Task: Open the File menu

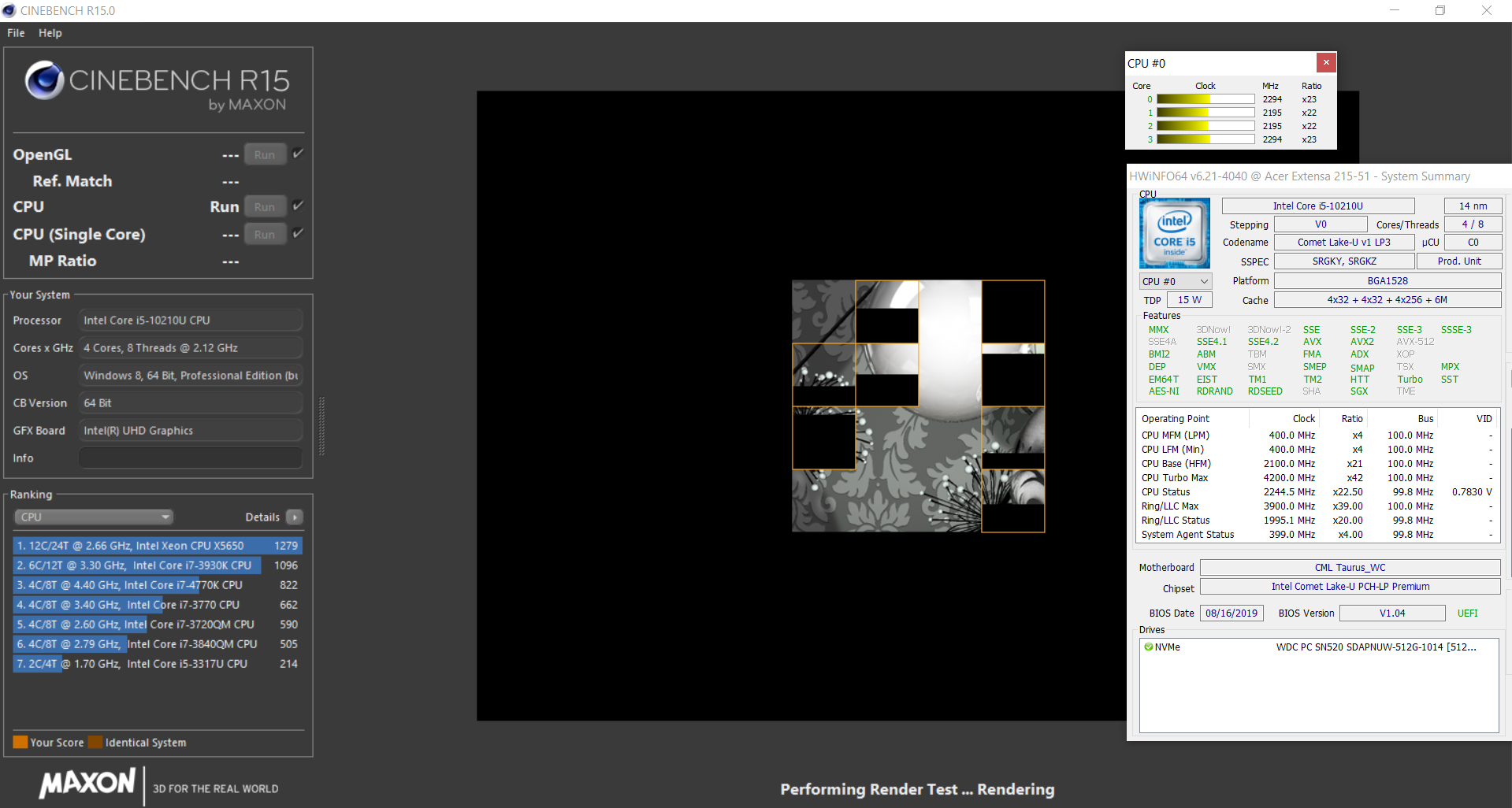Action: [16, 33]
